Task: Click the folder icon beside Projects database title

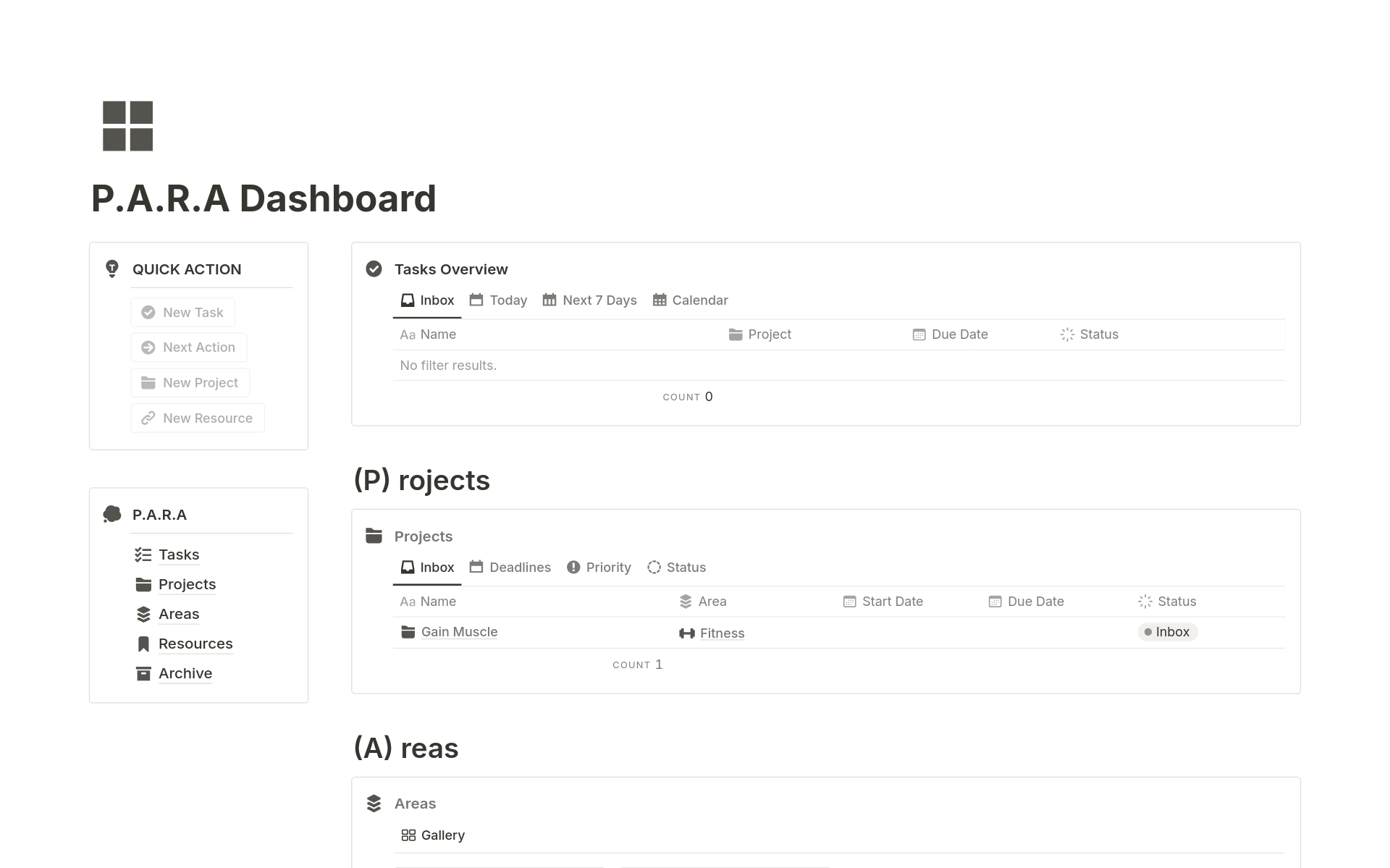Action: coord(374,536)
